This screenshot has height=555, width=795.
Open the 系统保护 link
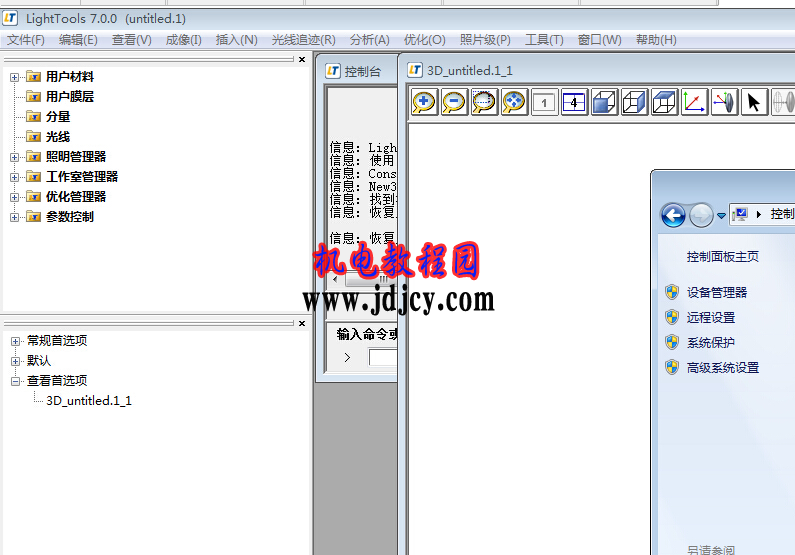click(x=711, y=343)
